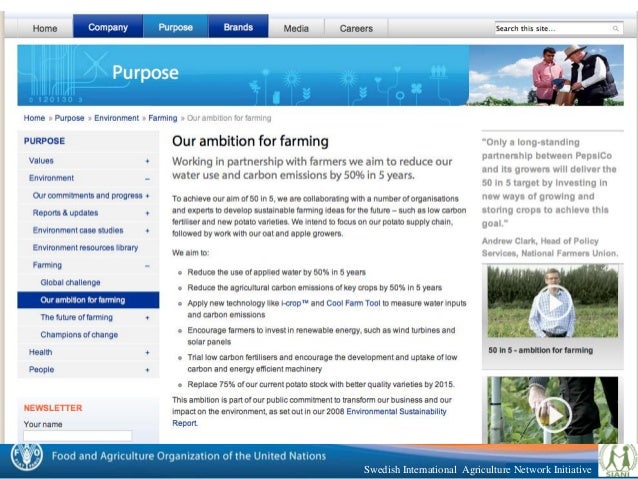638x479 pixels.
Task: Expand Environment case studies plus icon
Action: tap(147, 231)
